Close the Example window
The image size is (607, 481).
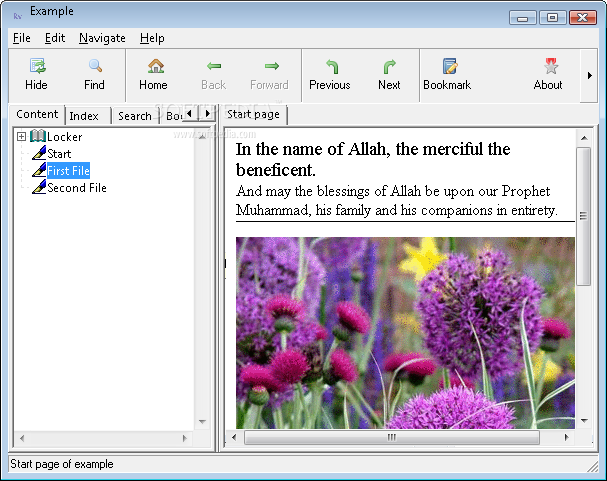(x=583, y=18)
